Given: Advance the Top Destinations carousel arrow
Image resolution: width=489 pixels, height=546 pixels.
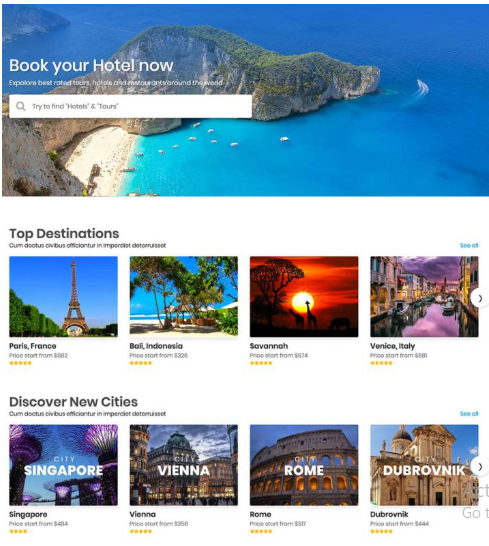Looking at the screenshot, I should pos(480,298).
